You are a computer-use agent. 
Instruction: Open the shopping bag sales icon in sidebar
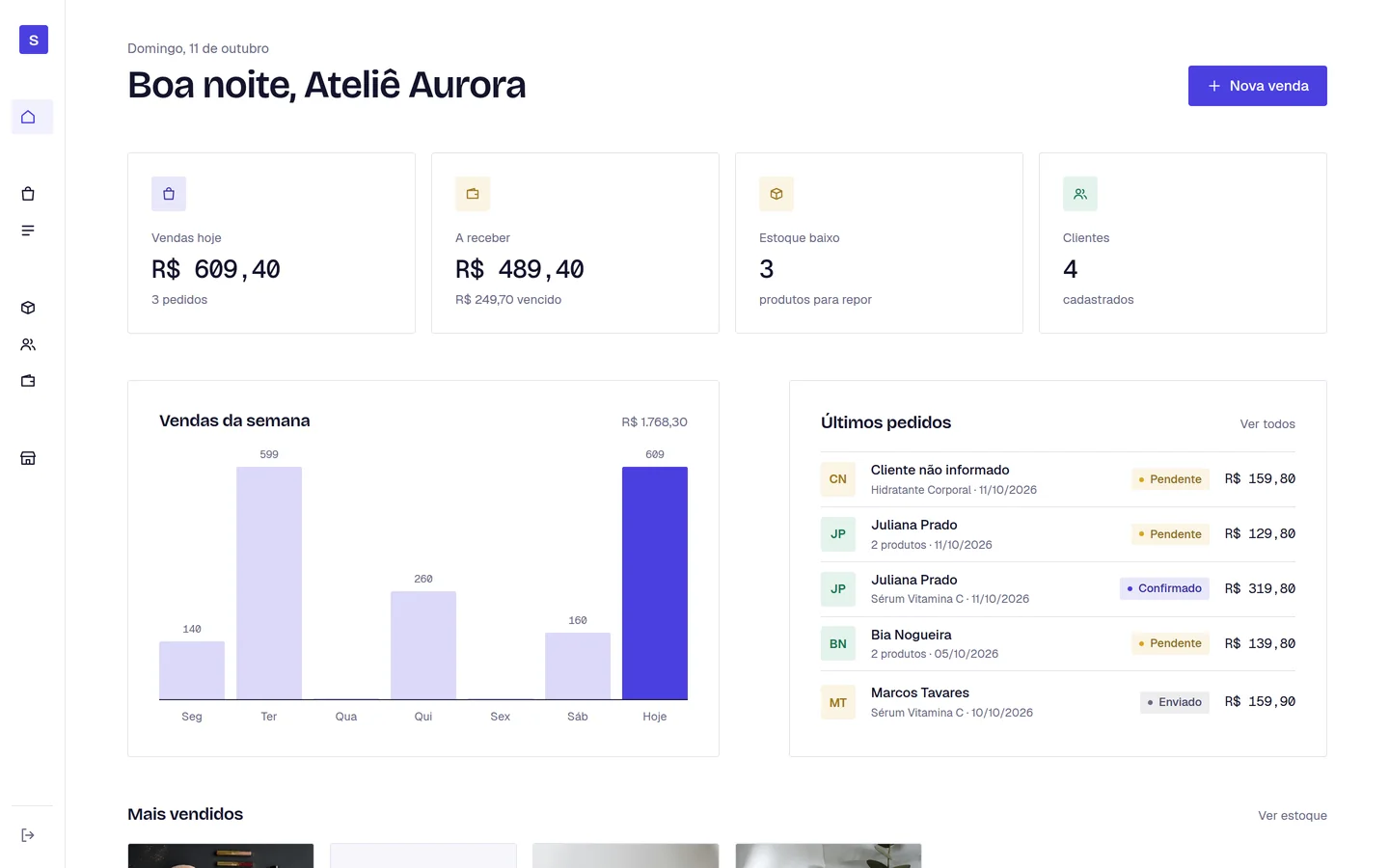28,194
